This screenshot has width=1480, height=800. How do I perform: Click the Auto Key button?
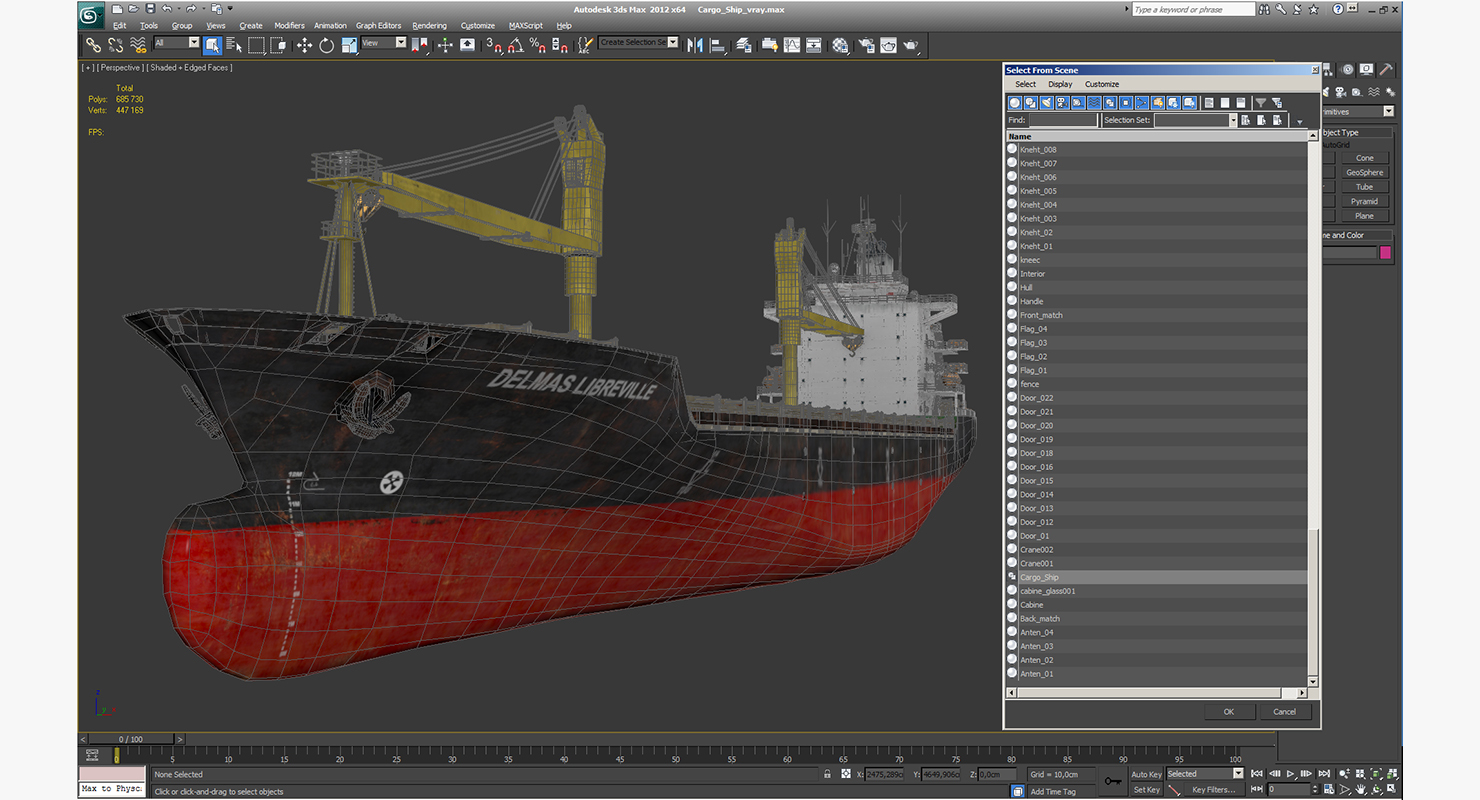tap(1146, 774)
